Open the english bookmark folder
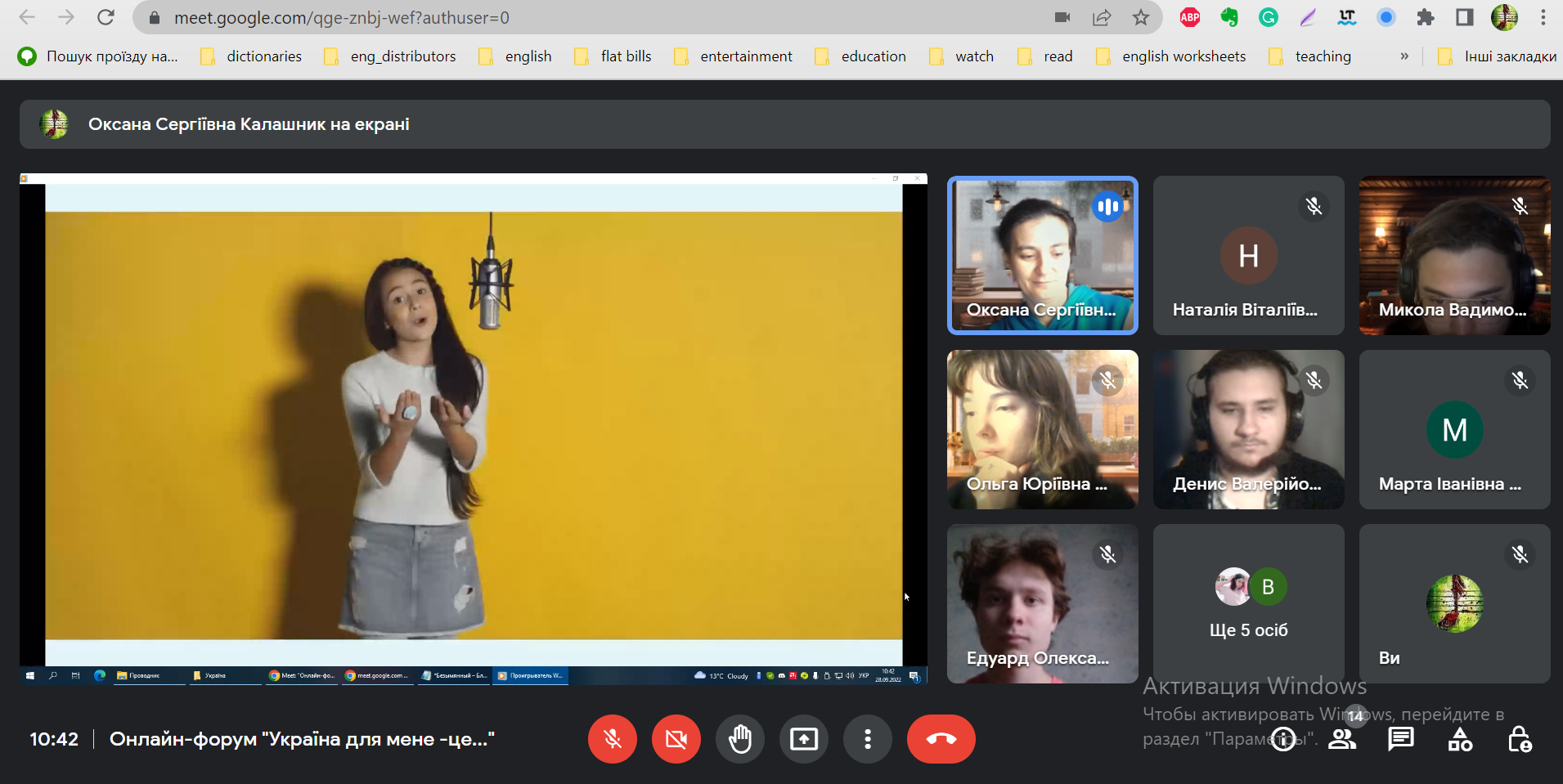Screen dimensions: 1563x784 click(515, 56)
